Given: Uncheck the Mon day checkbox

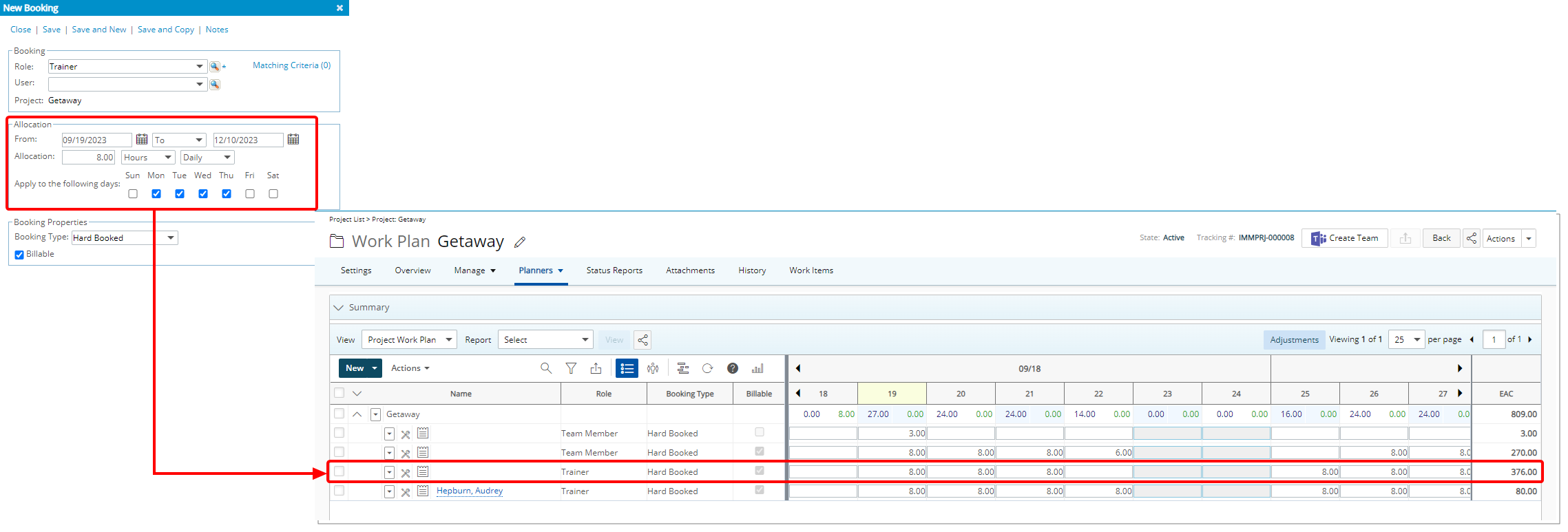Looking at the screenshot, I should tap(156, 194).
